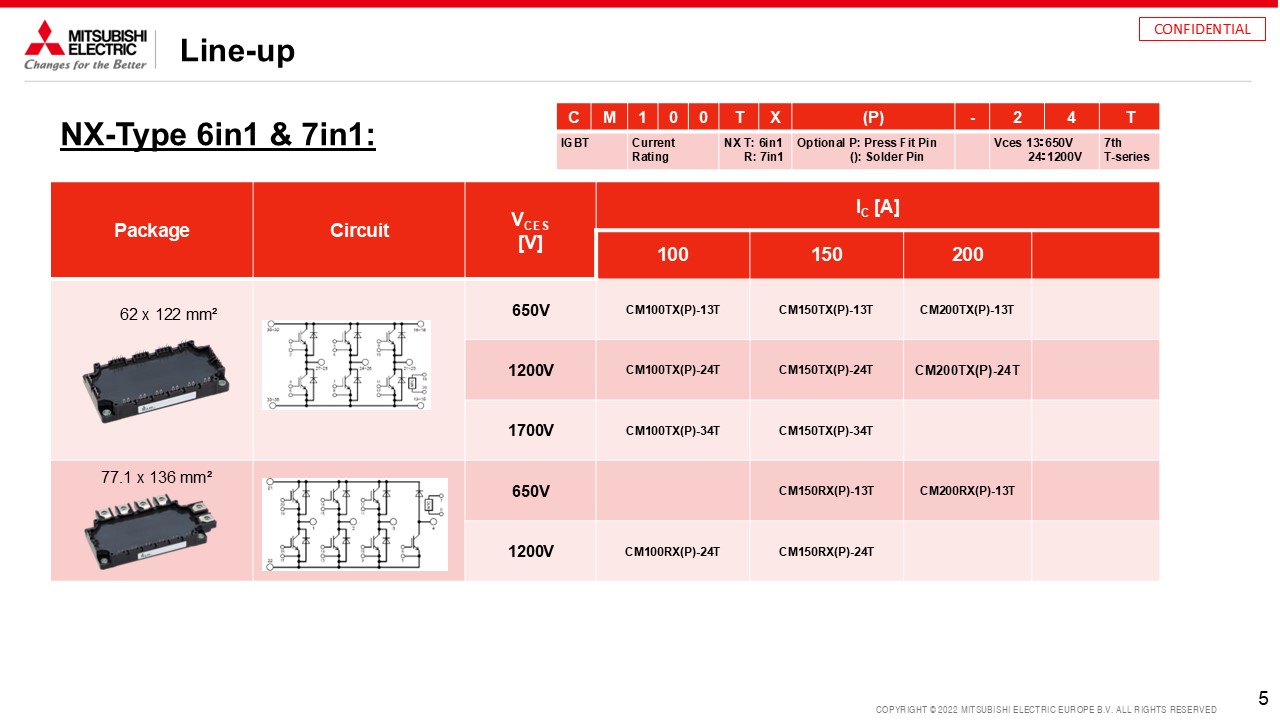
Task: Click the CM100RX(P)-24T cell
Action: pos(673,551)
